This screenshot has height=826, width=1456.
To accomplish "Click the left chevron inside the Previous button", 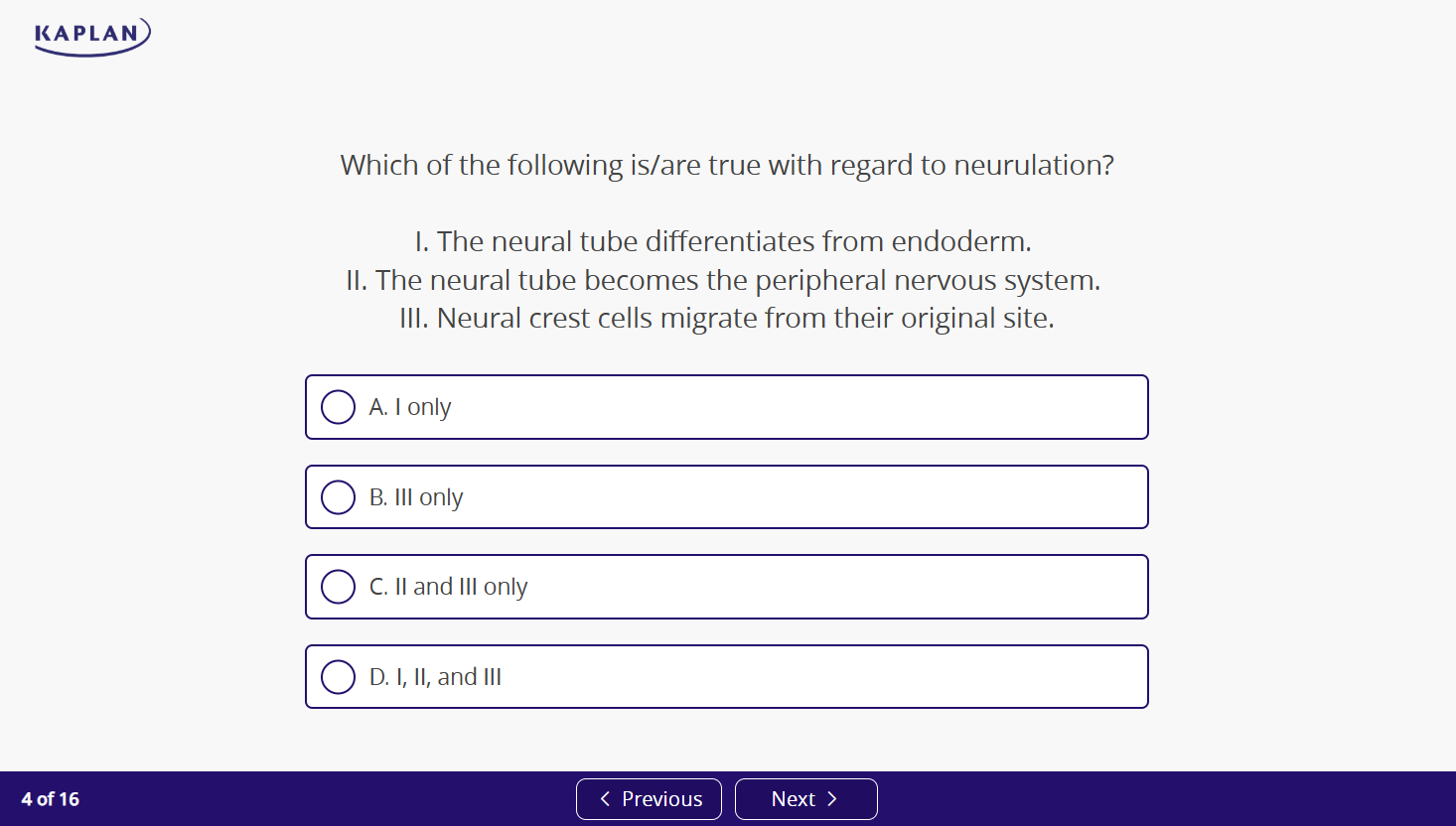I will tap(605, 798).
